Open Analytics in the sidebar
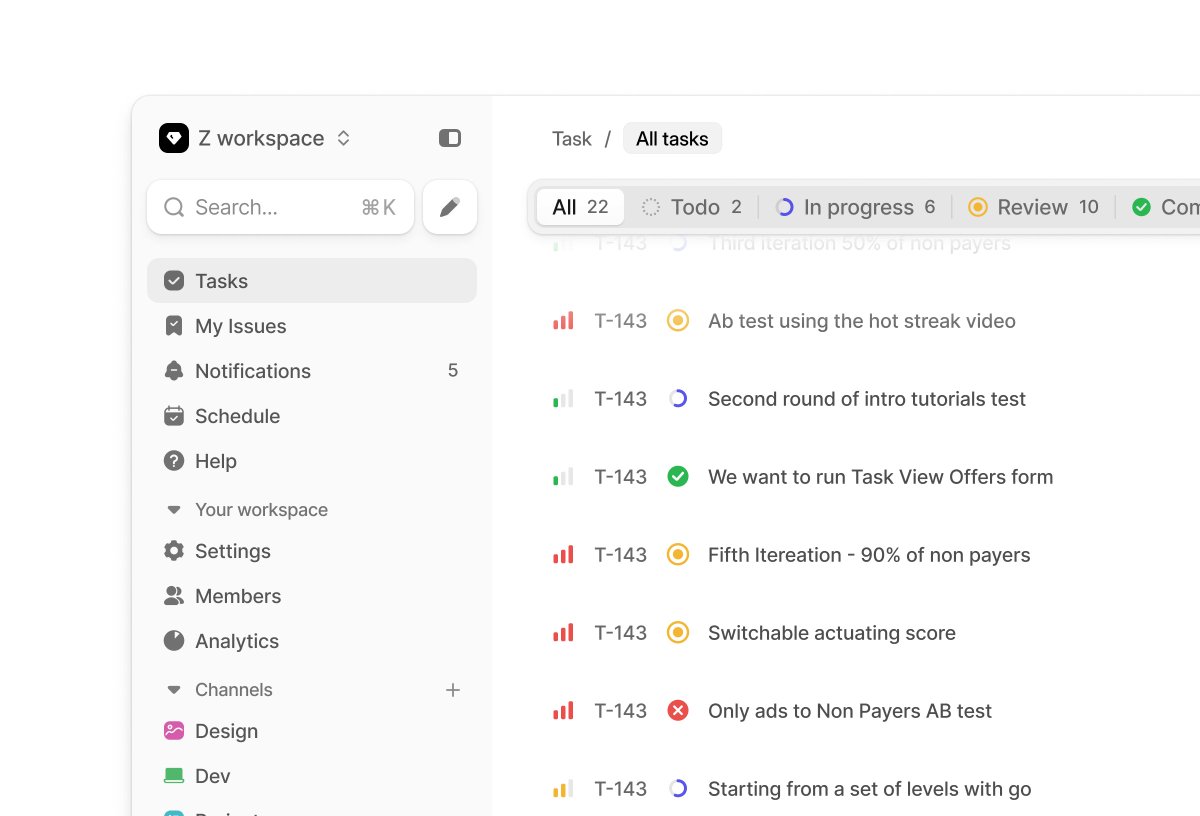1200x816 pixels. 312,641
